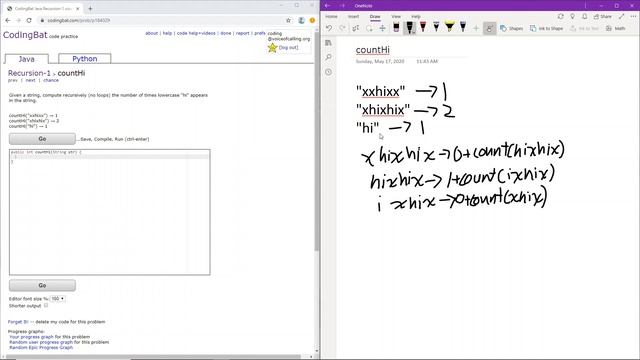
Task: Toggle the Shorter output checkbox
Action: click(x=46, y=305)
